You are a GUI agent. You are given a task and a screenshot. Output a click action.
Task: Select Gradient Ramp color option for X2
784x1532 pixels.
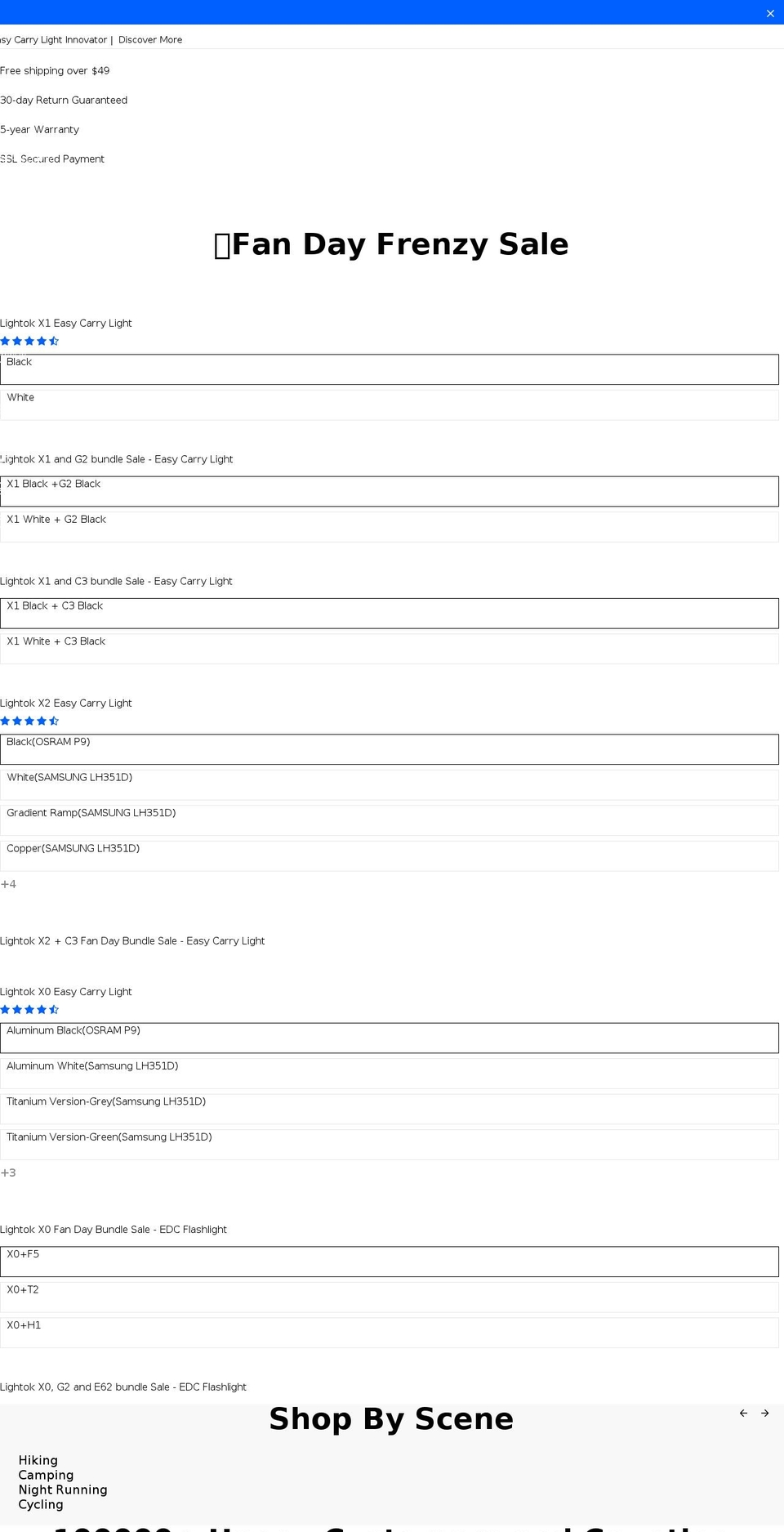pyautogui.click(x=390, y=820)
